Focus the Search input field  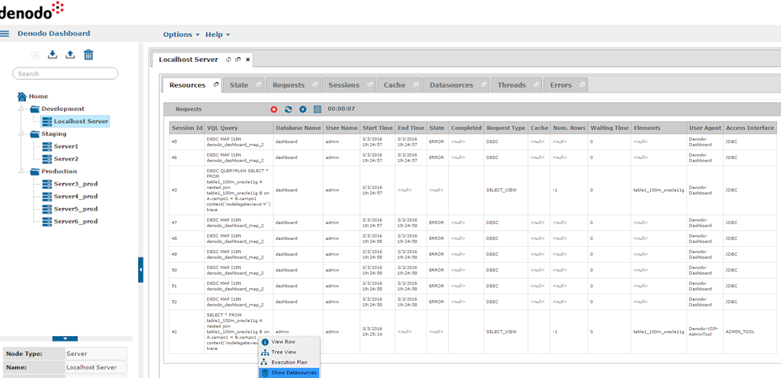pyautogui.click(x=65, y=74)
